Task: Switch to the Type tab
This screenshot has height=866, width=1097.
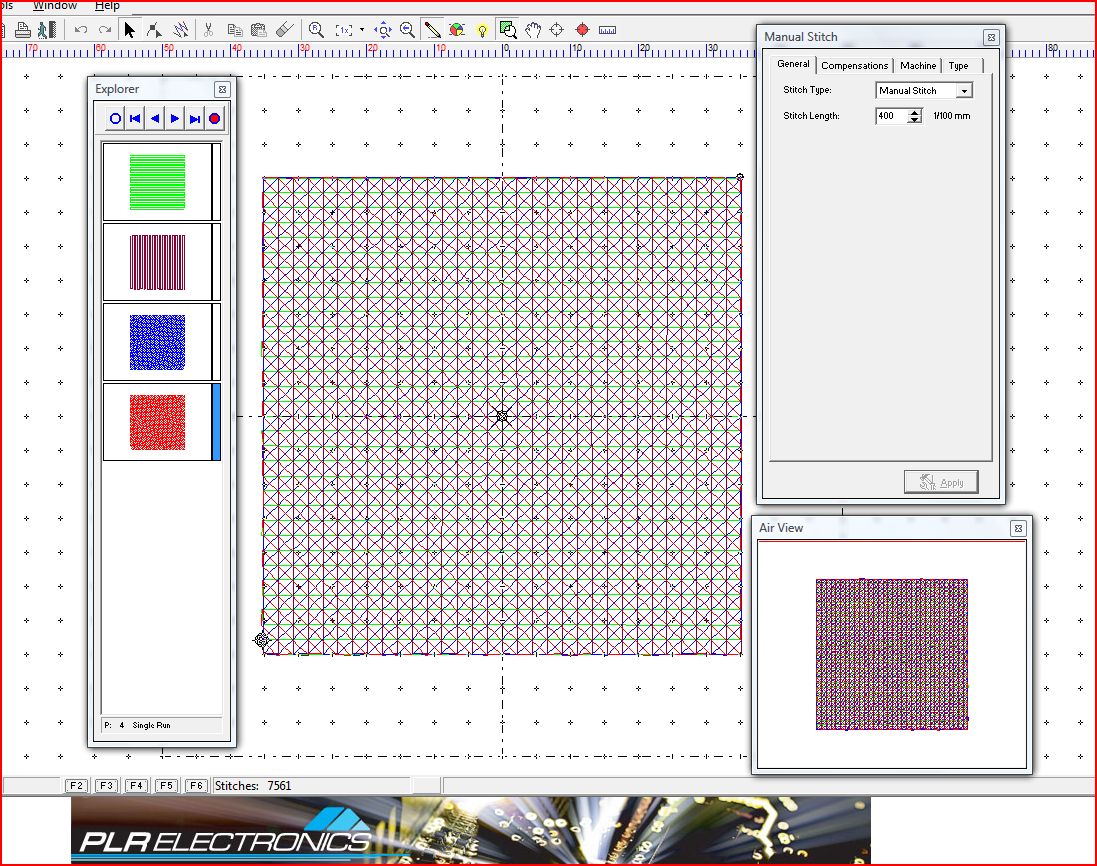Action: tap(958, 65)
